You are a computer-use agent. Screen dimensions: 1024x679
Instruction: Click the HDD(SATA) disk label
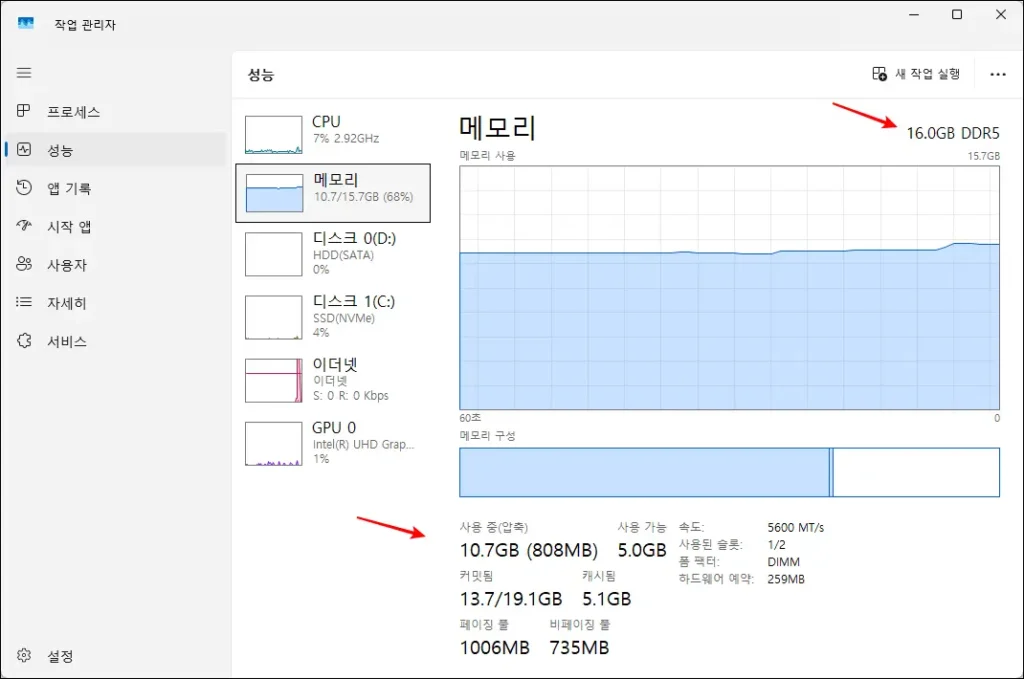[x=344, y=255]
